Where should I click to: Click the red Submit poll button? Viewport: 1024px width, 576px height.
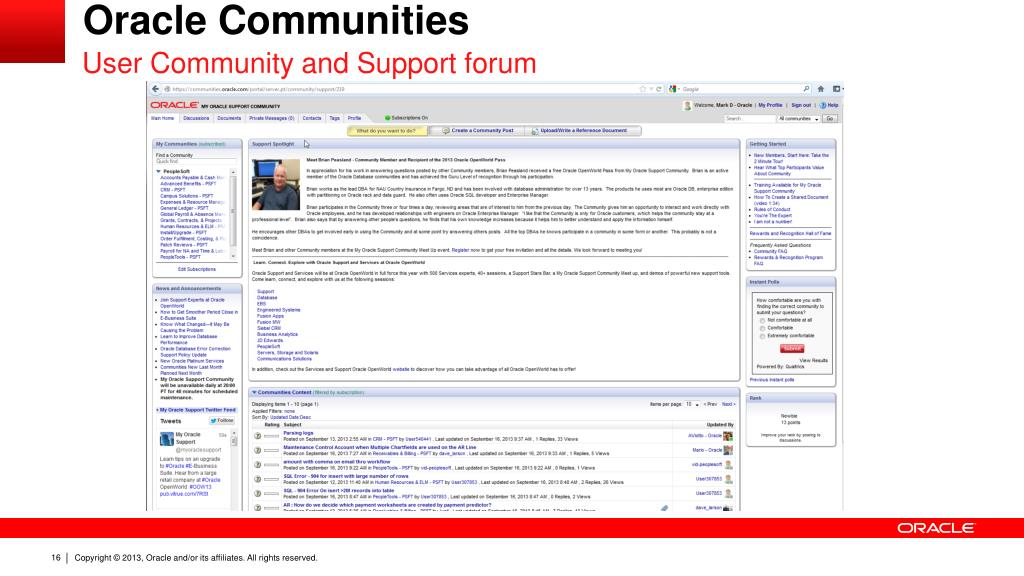coord(792,349)
